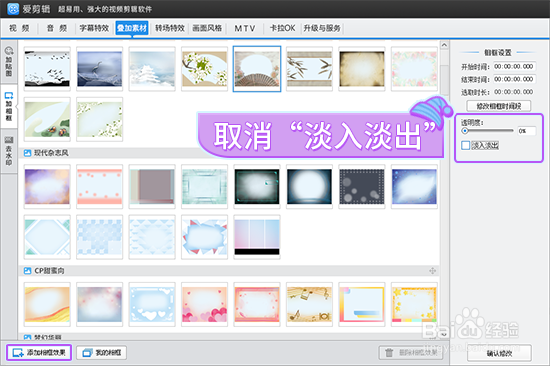Select the soft pink-blue bokeh frame

(100, 305)
